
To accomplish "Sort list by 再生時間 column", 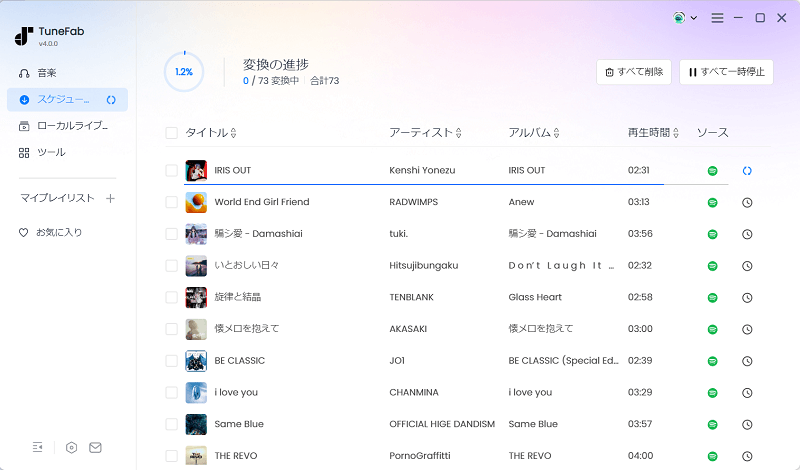I will pyautogui.click(x=653, y=133).
